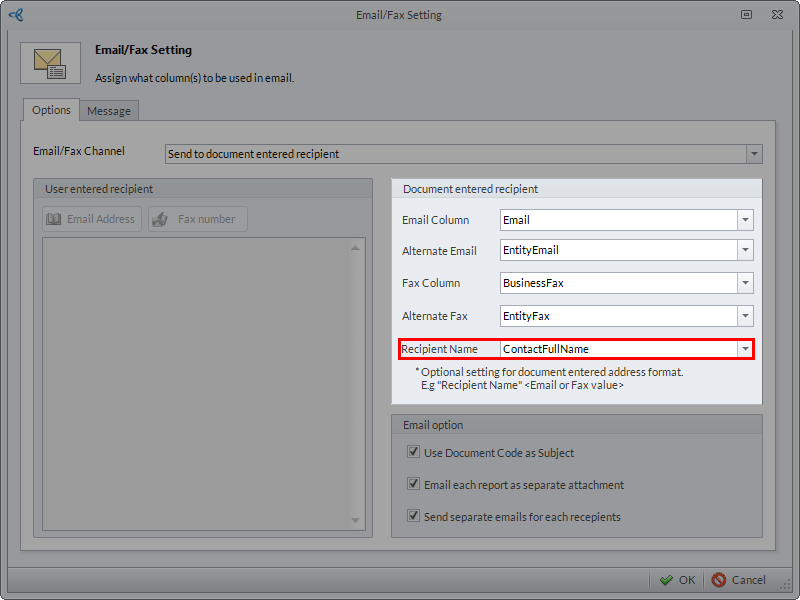The width and height of the screenshot is (800, 600).
Task: Disable Send separate emails for each recipients
Action: click(413, 516)
